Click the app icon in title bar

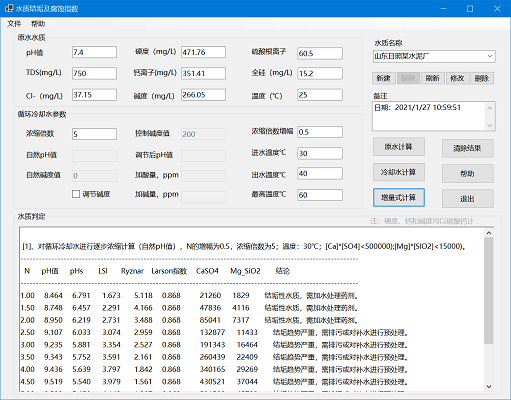tap(9, 8)
